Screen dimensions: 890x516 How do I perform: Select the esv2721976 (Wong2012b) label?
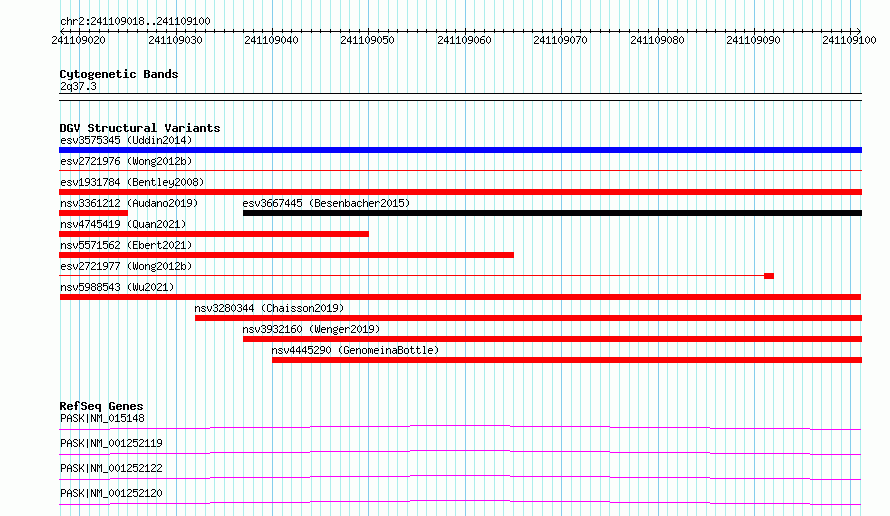126,161
